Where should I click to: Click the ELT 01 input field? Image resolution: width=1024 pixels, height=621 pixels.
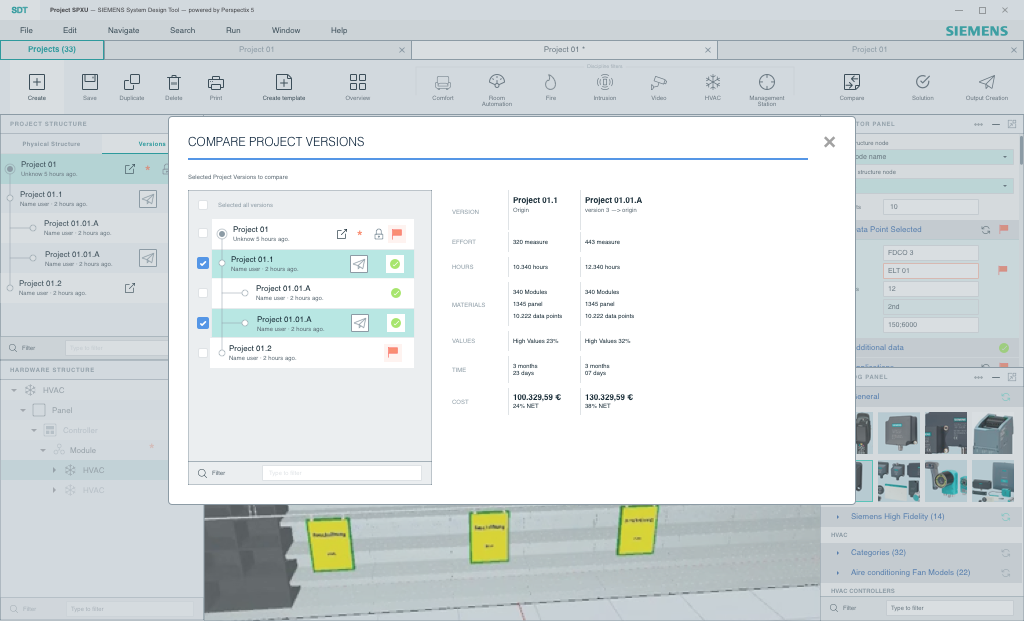point(931,270)
